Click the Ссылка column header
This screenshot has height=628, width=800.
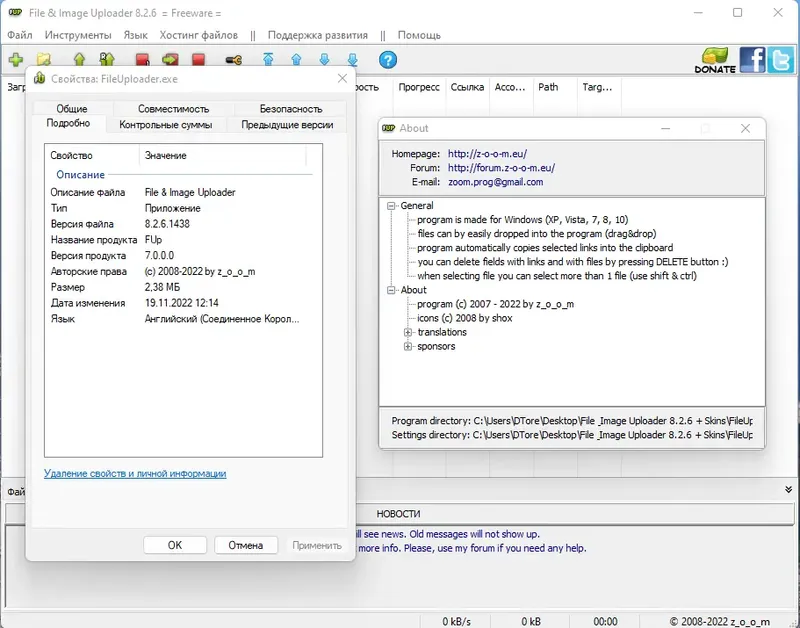(467, 87)
